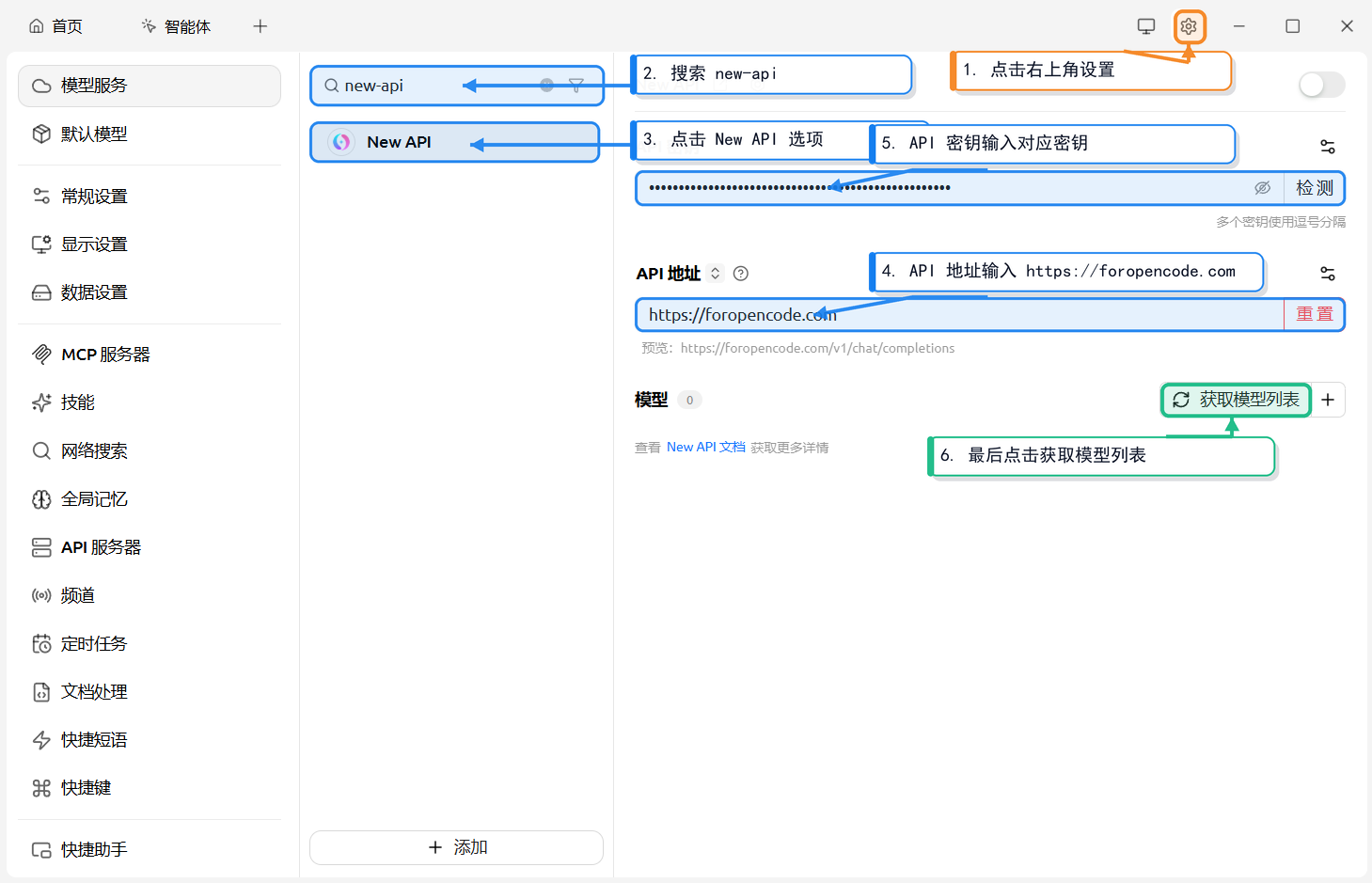Click the 常规设置 sliders icon
1372x883 pixels.
tap(41, 196)
